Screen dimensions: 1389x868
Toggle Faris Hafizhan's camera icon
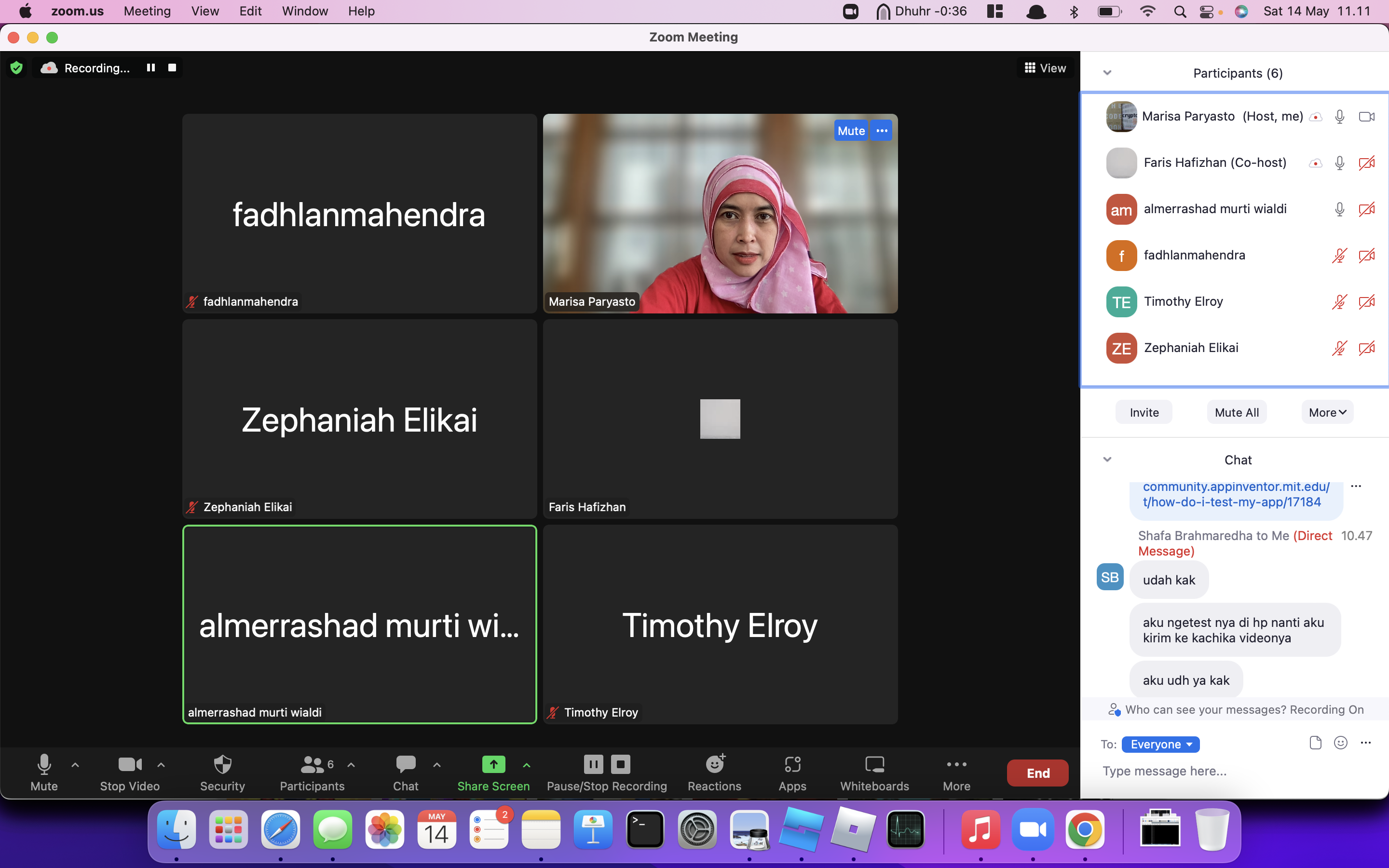[1367, 163]
